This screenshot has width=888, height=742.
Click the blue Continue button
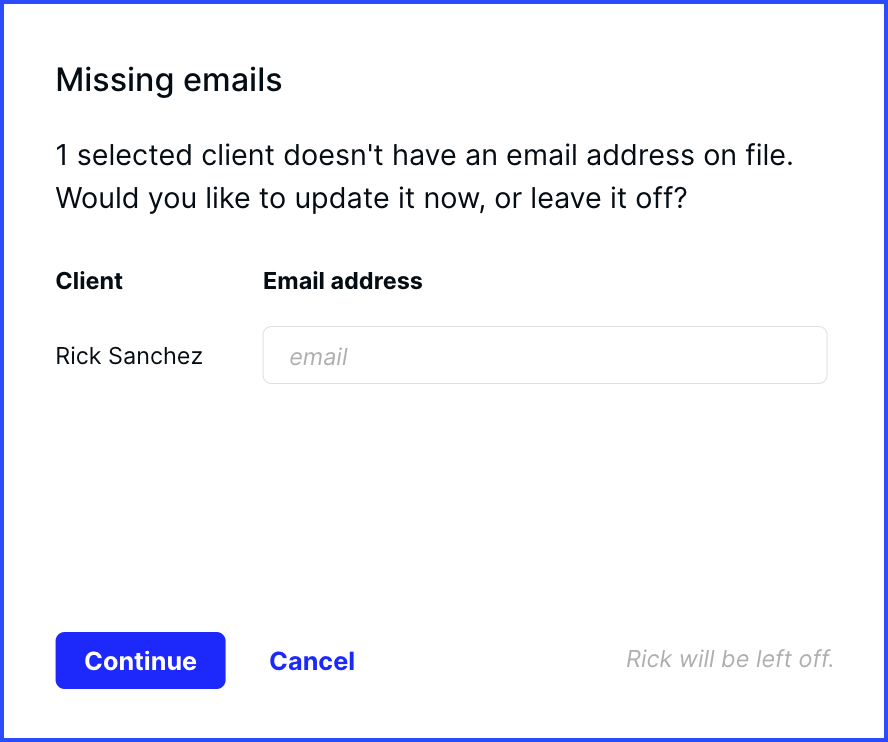140,660
